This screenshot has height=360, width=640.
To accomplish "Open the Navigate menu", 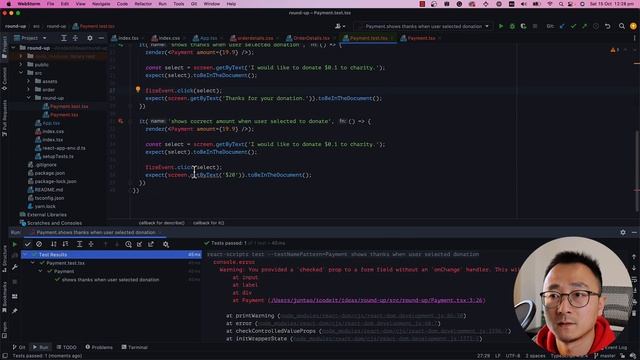I will [101, 4].
